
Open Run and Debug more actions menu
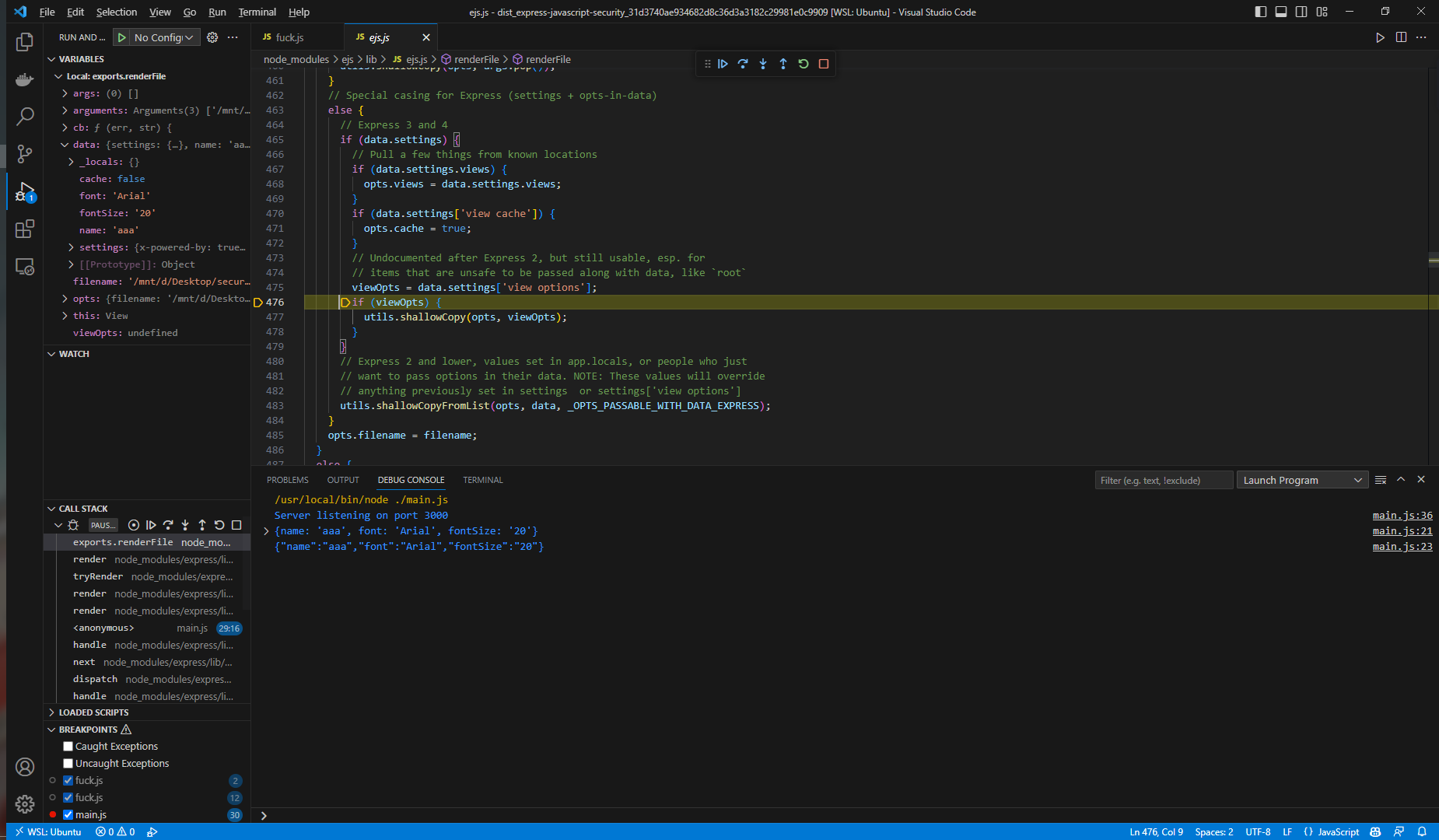pyautogui.click(x=233, y=37)
